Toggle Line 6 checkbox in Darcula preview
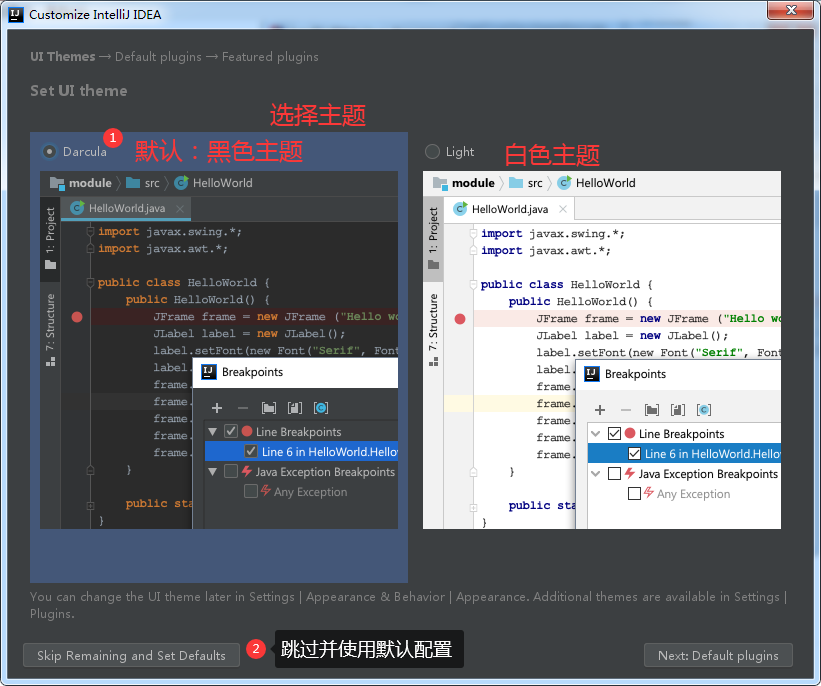821x686 pixels. 251,451
